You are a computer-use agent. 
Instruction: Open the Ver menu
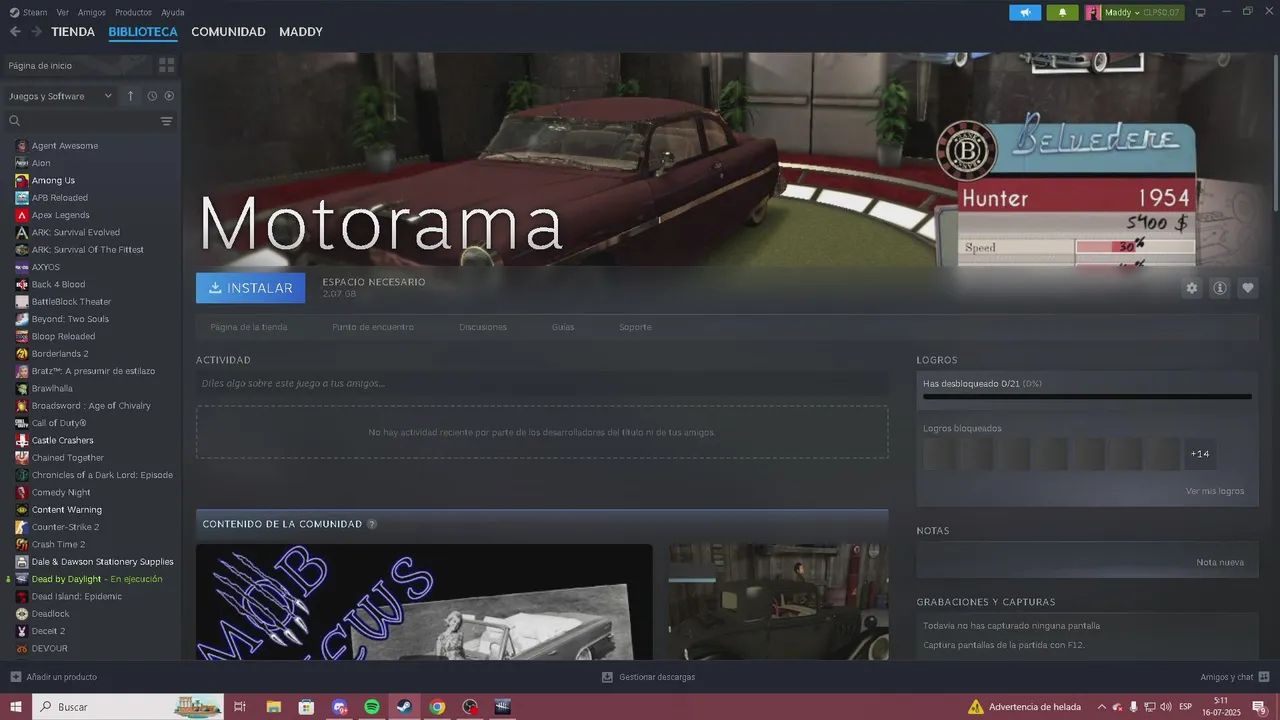pyautogui.click(x=63, y=12)
